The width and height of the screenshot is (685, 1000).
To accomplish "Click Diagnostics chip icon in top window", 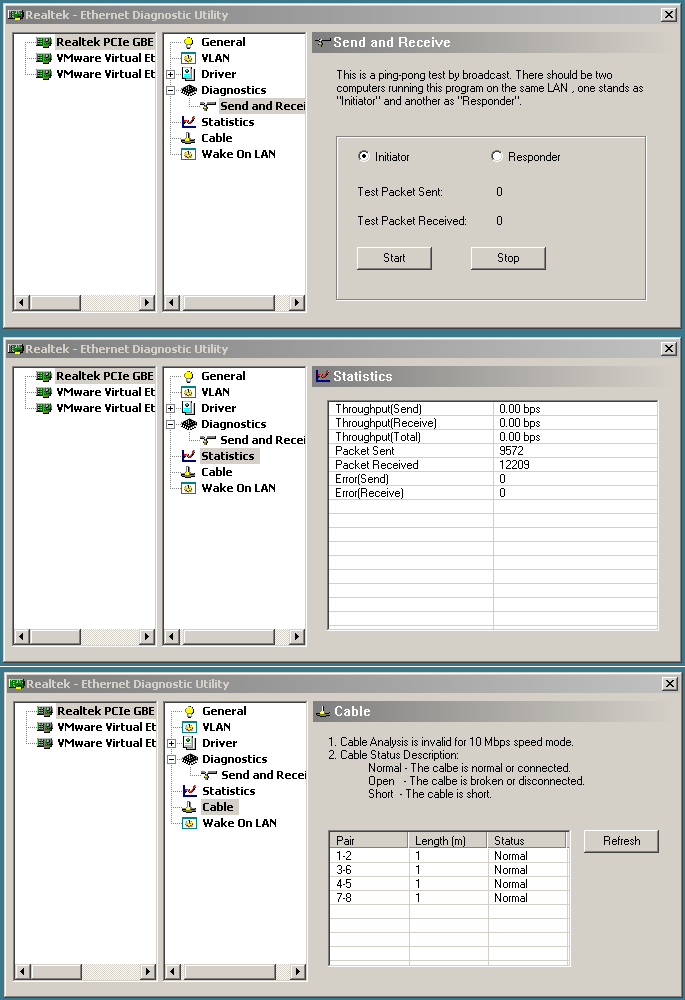I will point(189,90).
